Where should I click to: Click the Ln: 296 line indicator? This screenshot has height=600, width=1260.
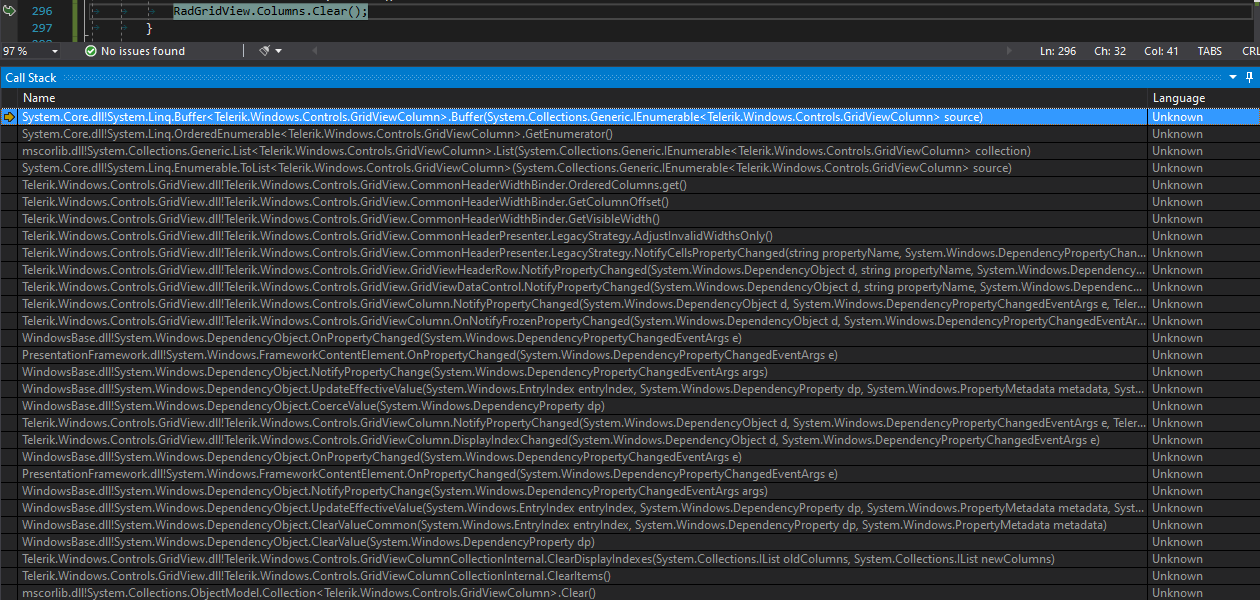[1058, 51]
